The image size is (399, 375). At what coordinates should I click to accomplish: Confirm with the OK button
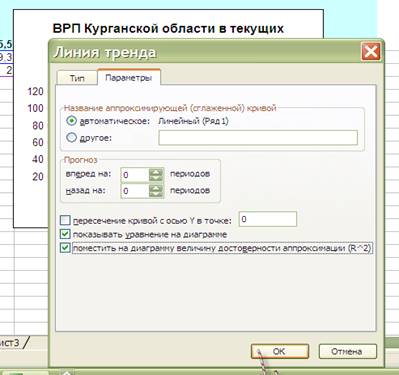[x=280, y=351]
